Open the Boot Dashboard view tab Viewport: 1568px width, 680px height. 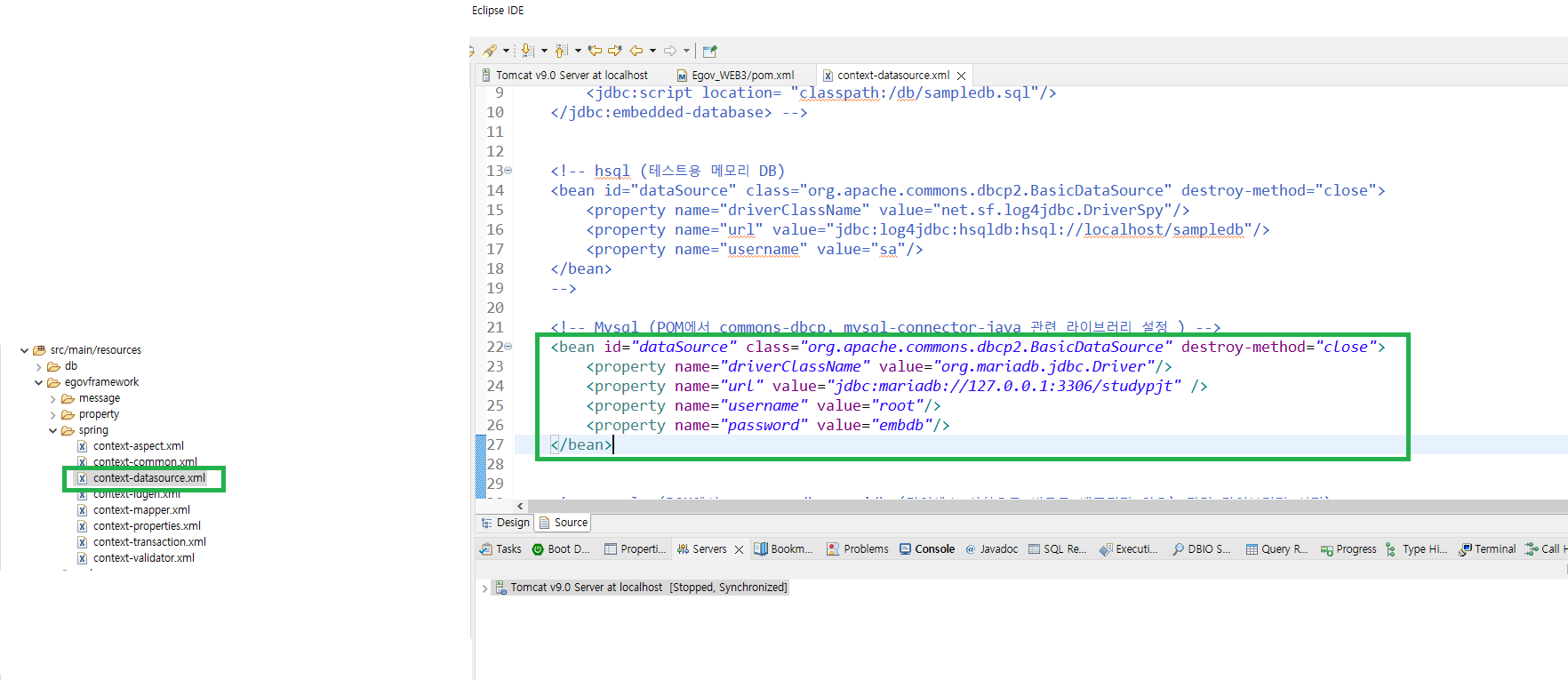(561, 549)
